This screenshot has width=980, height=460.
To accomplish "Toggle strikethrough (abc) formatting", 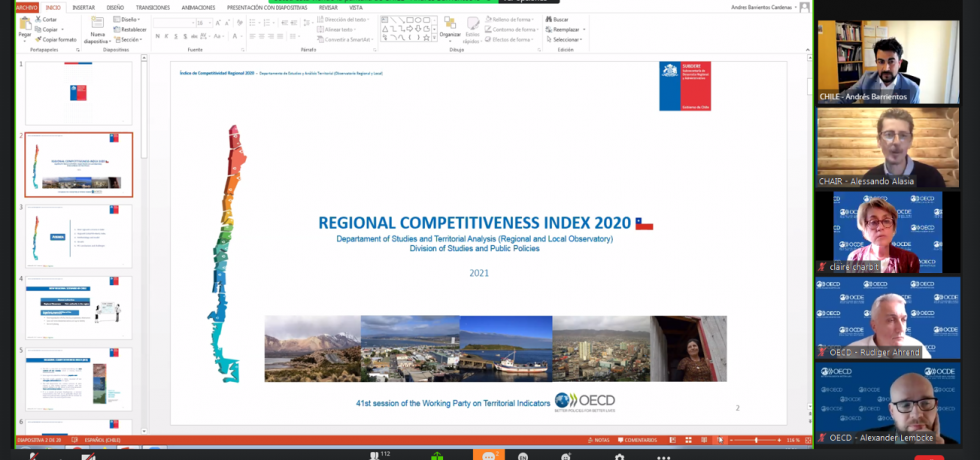I will (194, 36).
